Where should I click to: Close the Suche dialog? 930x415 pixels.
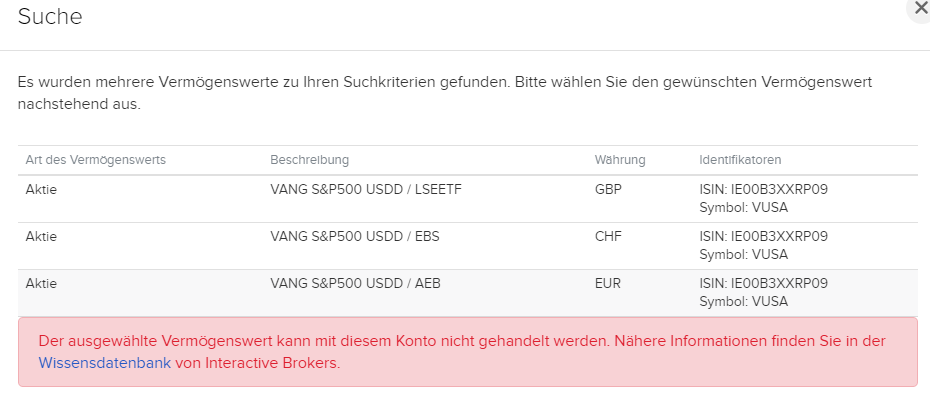(921, 8)
